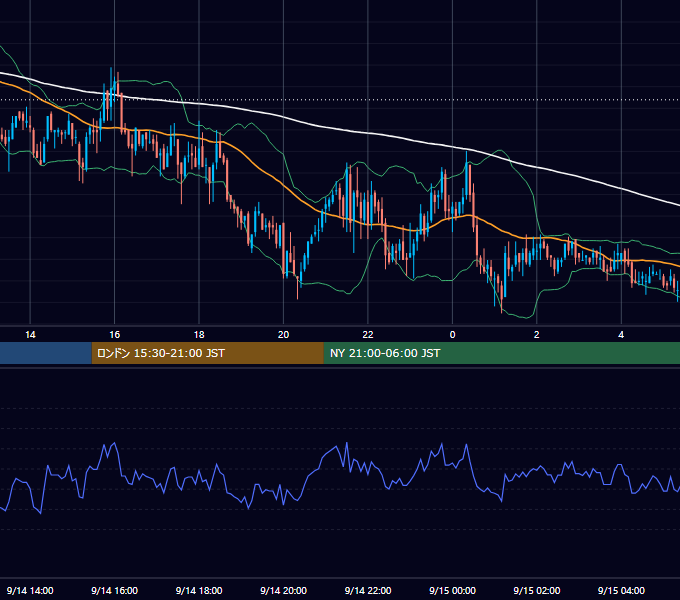Click the 9/14 18:00 date label
Screen dimensions: 680x600
[x=199, y=590]
